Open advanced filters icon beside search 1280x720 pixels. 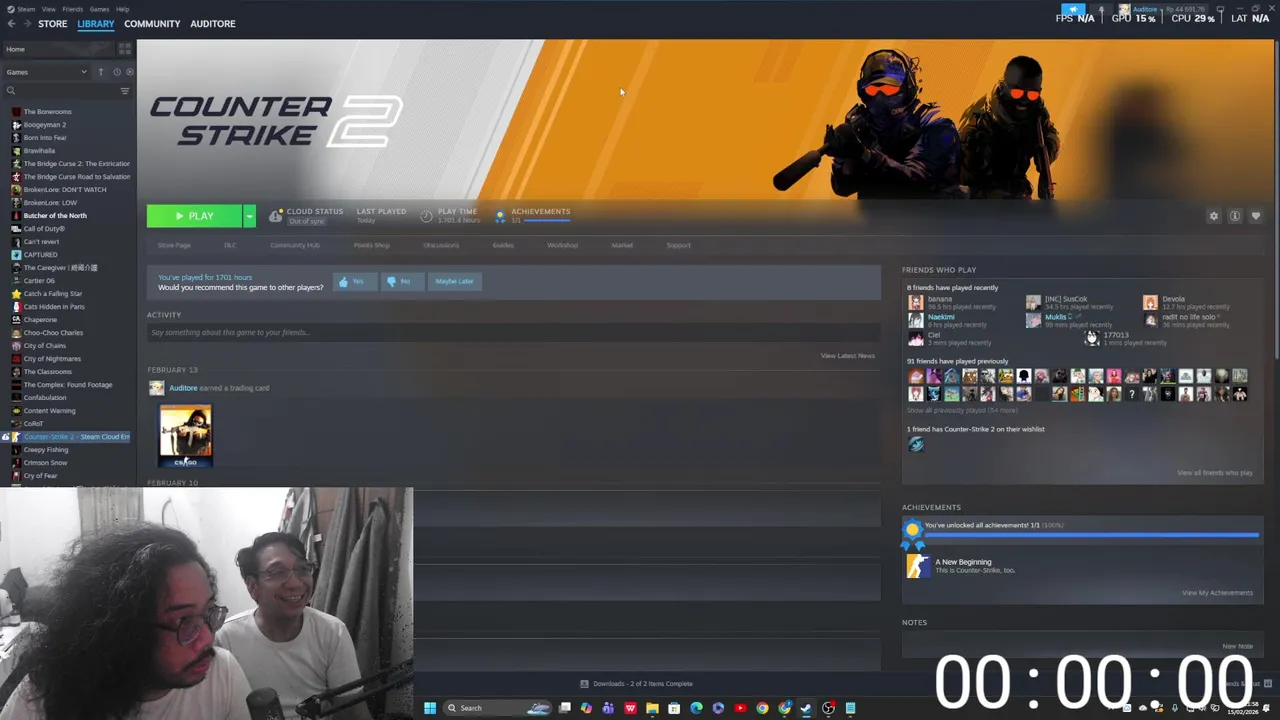[125, 91]
